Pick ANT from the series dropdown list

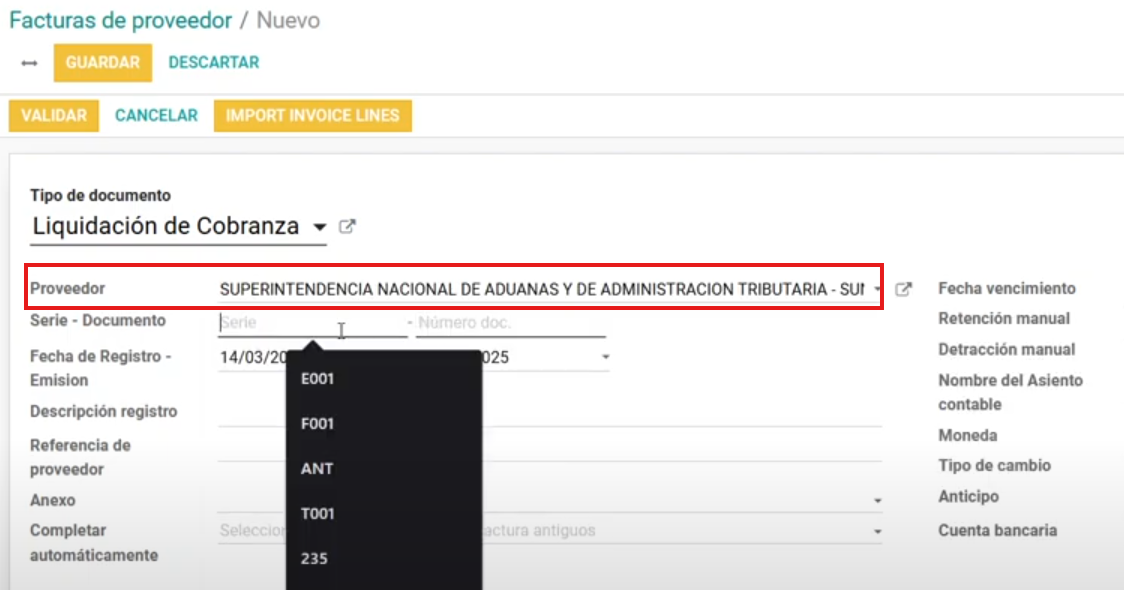point(317,469)
